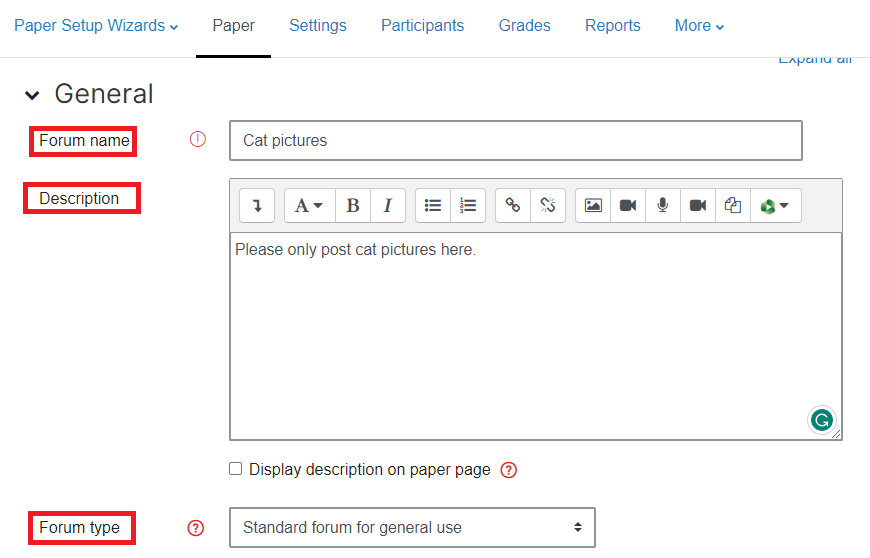Open the Forum type dropdown
870x558 pixels.
[412, 527]
